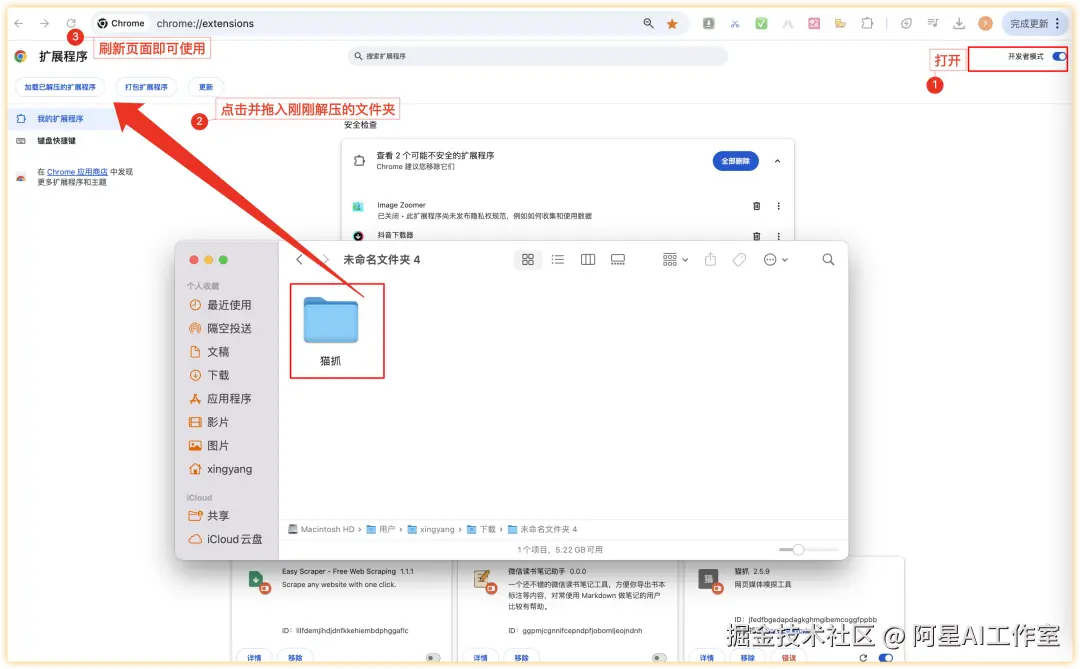Screen dimensions: 1080x669
Task: Click the Finder Share icon
Action: [712, 259]
